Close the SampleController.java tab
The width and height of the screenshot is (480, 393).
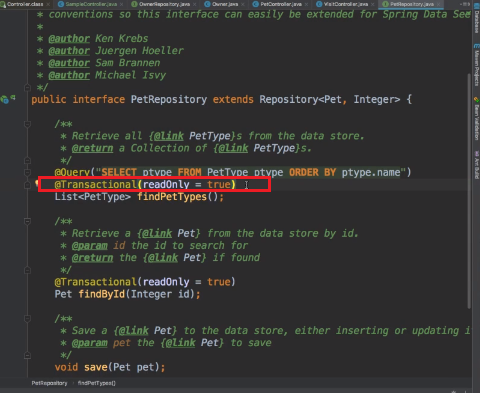pos(121,4)
